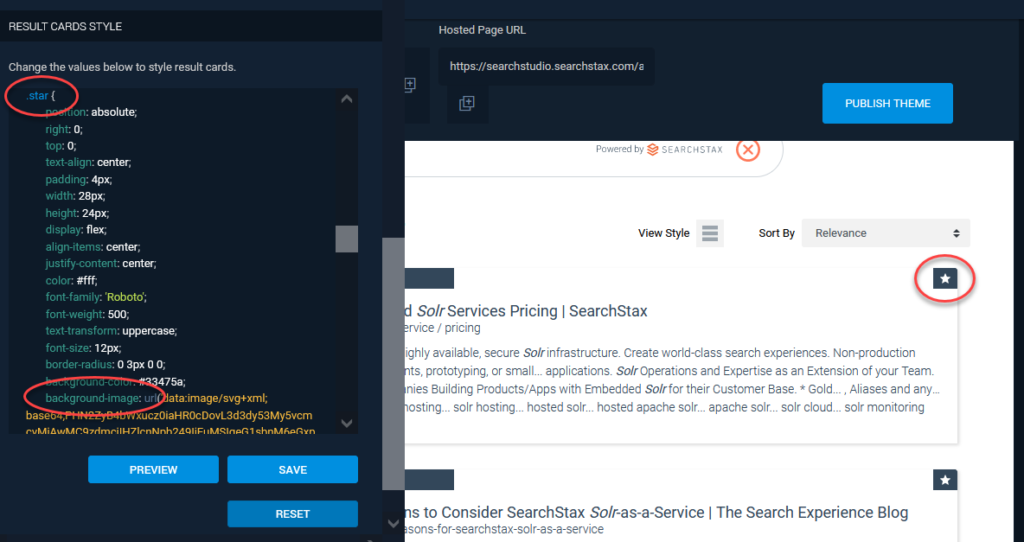Click the 'text-transform: uppercase' line
The width and height of the screenshot is (1024, 542).
pyautogui.click(x=111, y=330)
